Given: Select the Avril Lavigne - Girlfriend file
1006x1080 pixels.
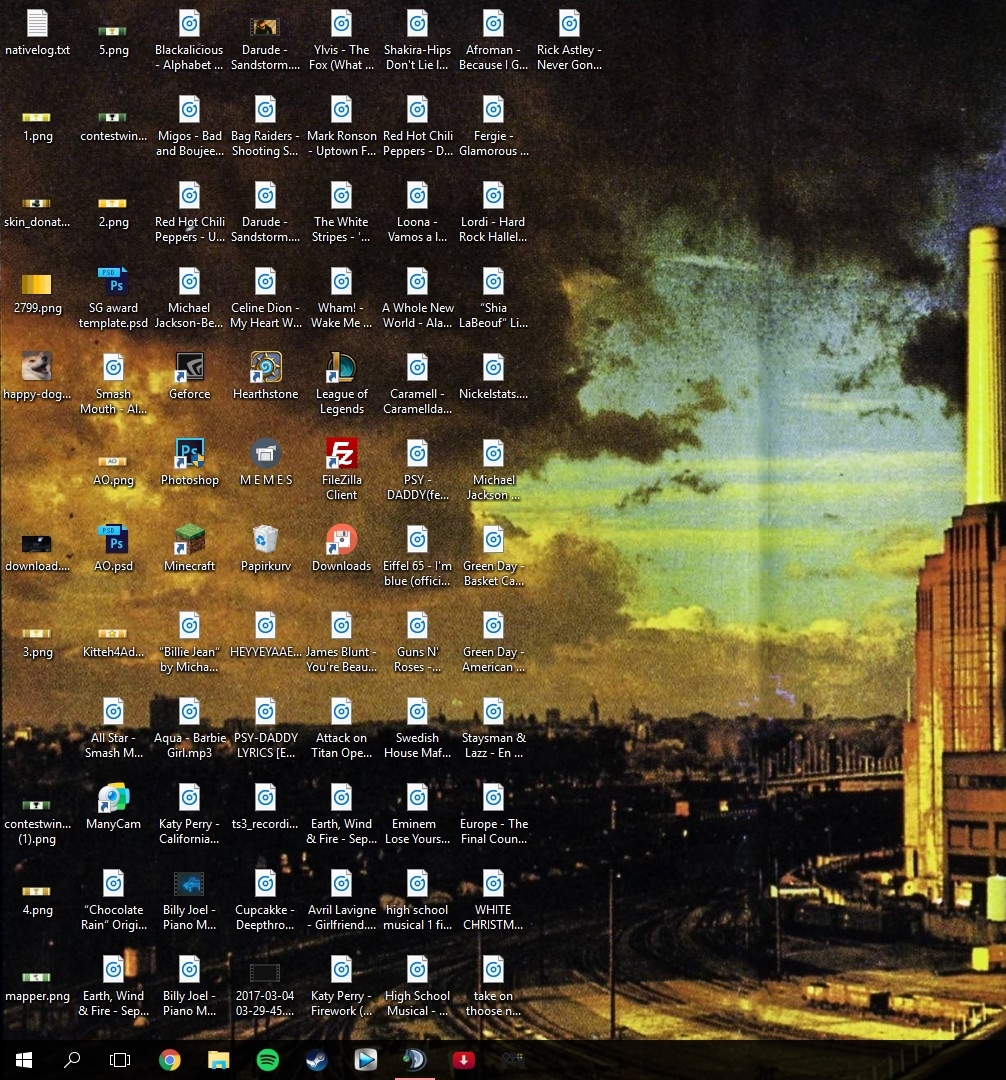Looking at the screenshot, I should pyautogui.click(x=342, y=900).
